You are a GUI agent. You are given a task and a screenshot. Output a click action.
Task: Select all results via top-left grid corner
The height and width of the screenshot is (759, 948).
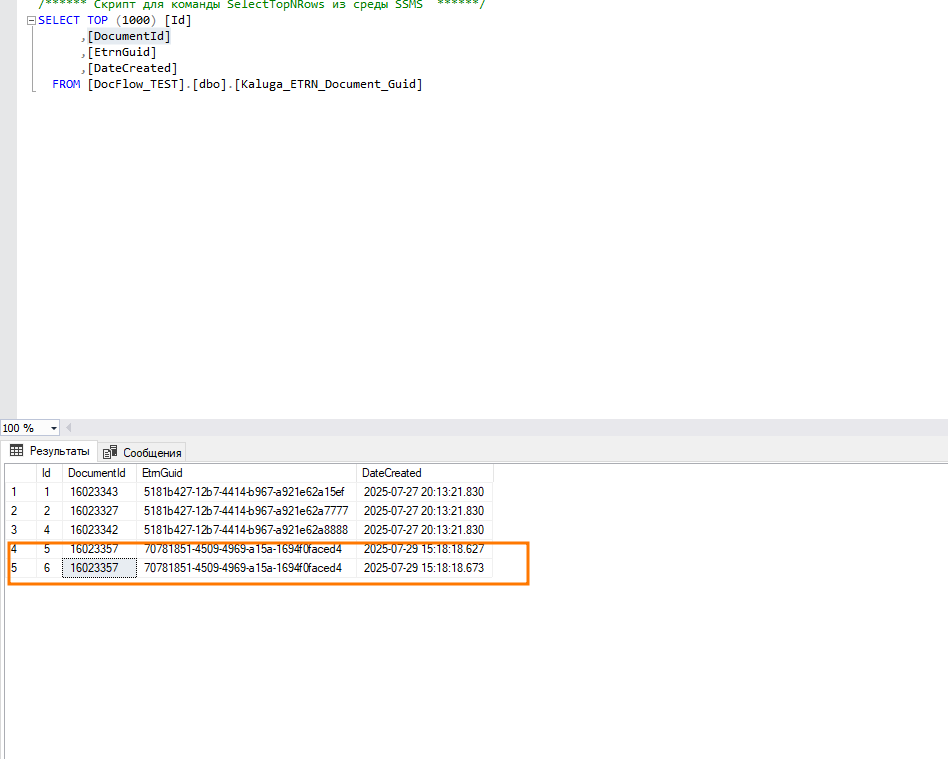(21, 473)
